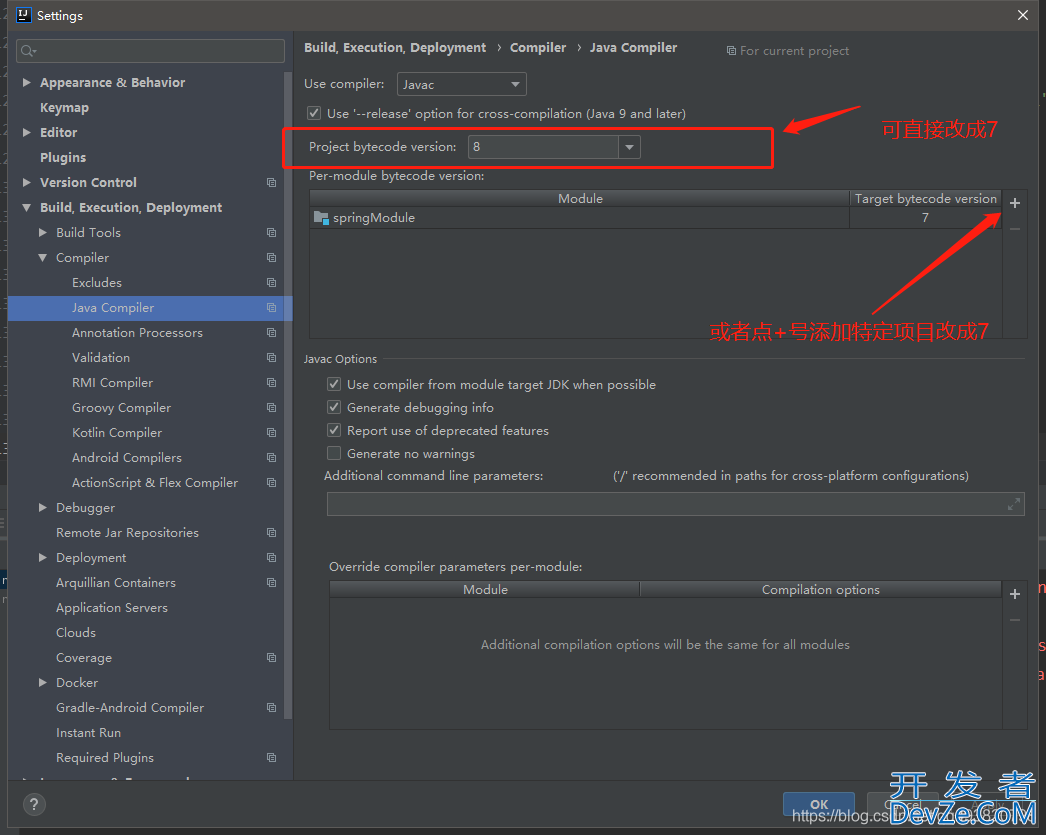
Task: Click Build, Execution, Deployment breadcrumb
Action: coord(395,47)
